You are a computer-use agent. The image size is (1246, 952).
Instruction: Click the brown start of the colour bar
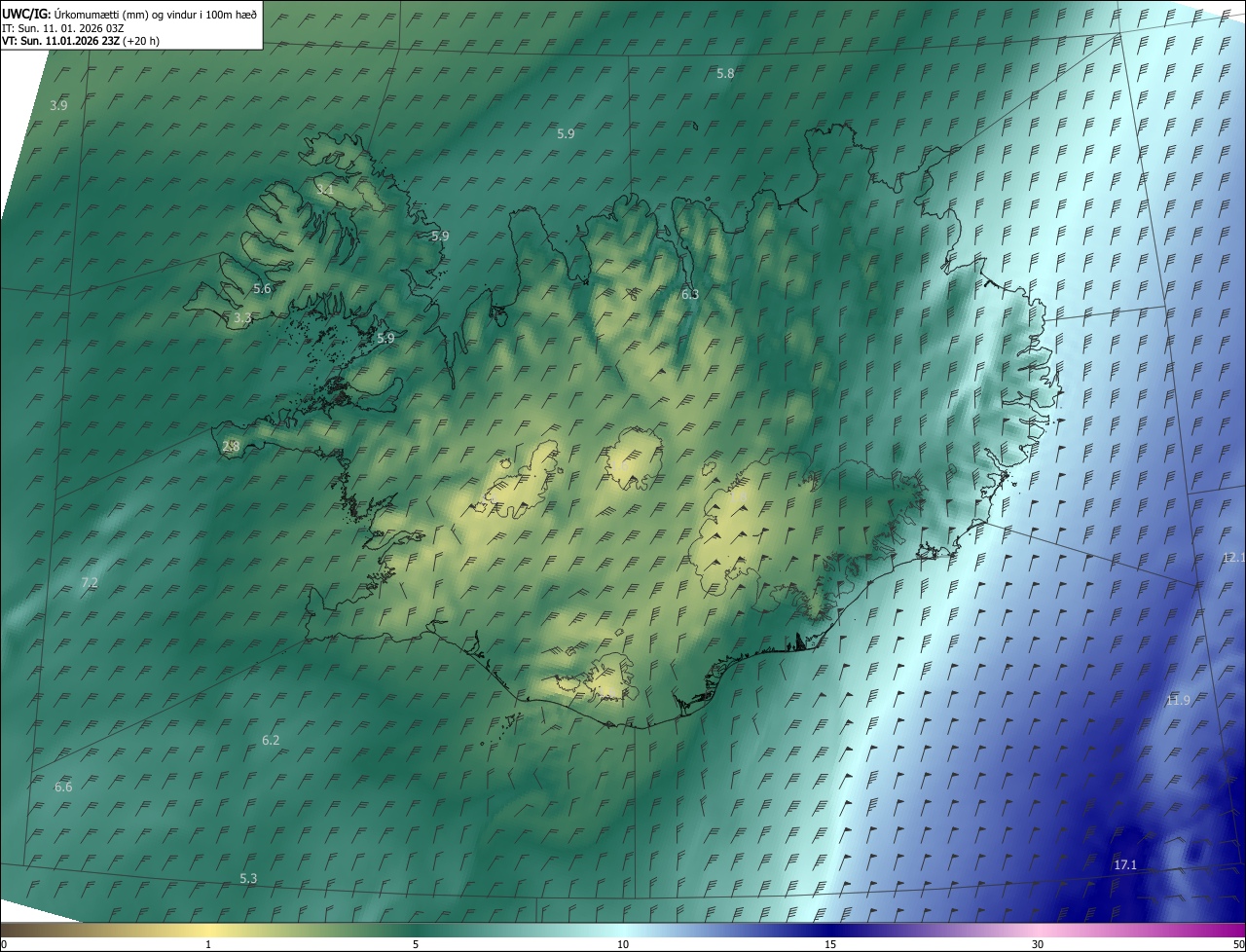coord(12,930)
